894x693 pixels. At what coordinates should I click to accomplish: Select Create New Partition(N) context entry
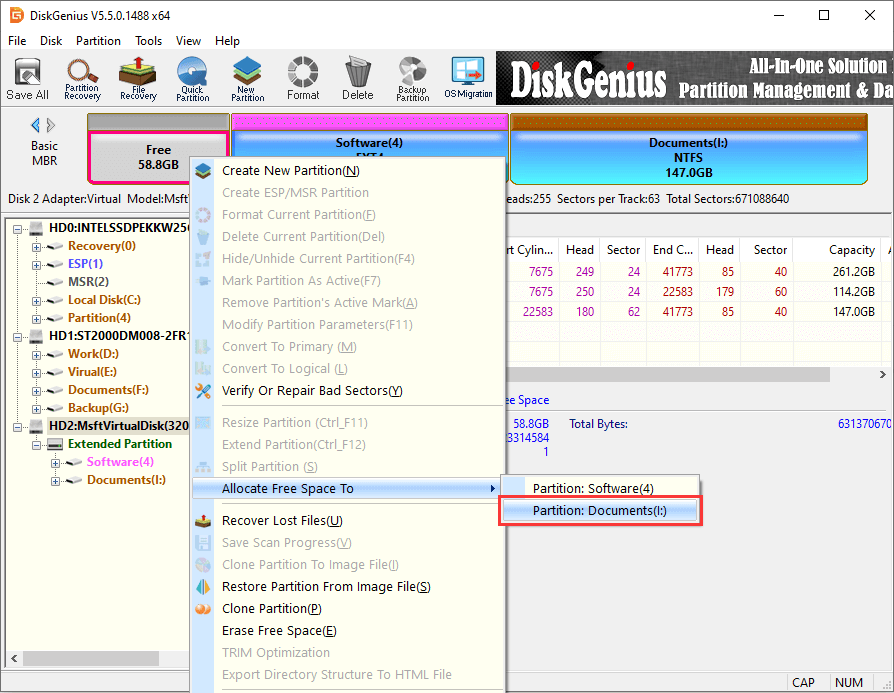click(290, 171)
